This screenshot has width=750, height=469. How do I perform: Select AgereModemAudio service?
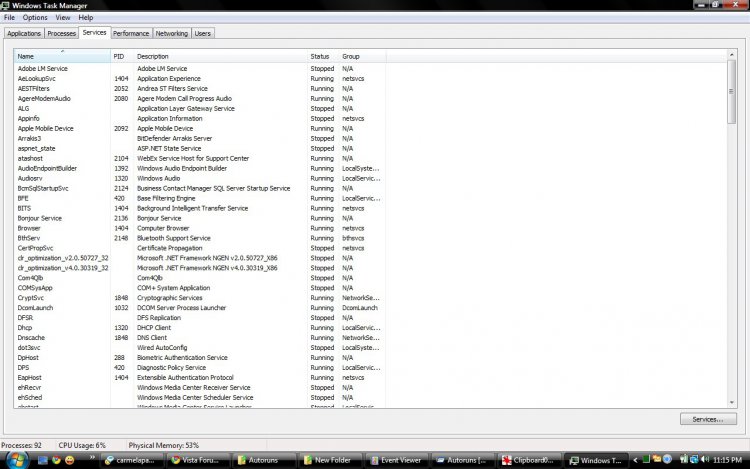44,99
